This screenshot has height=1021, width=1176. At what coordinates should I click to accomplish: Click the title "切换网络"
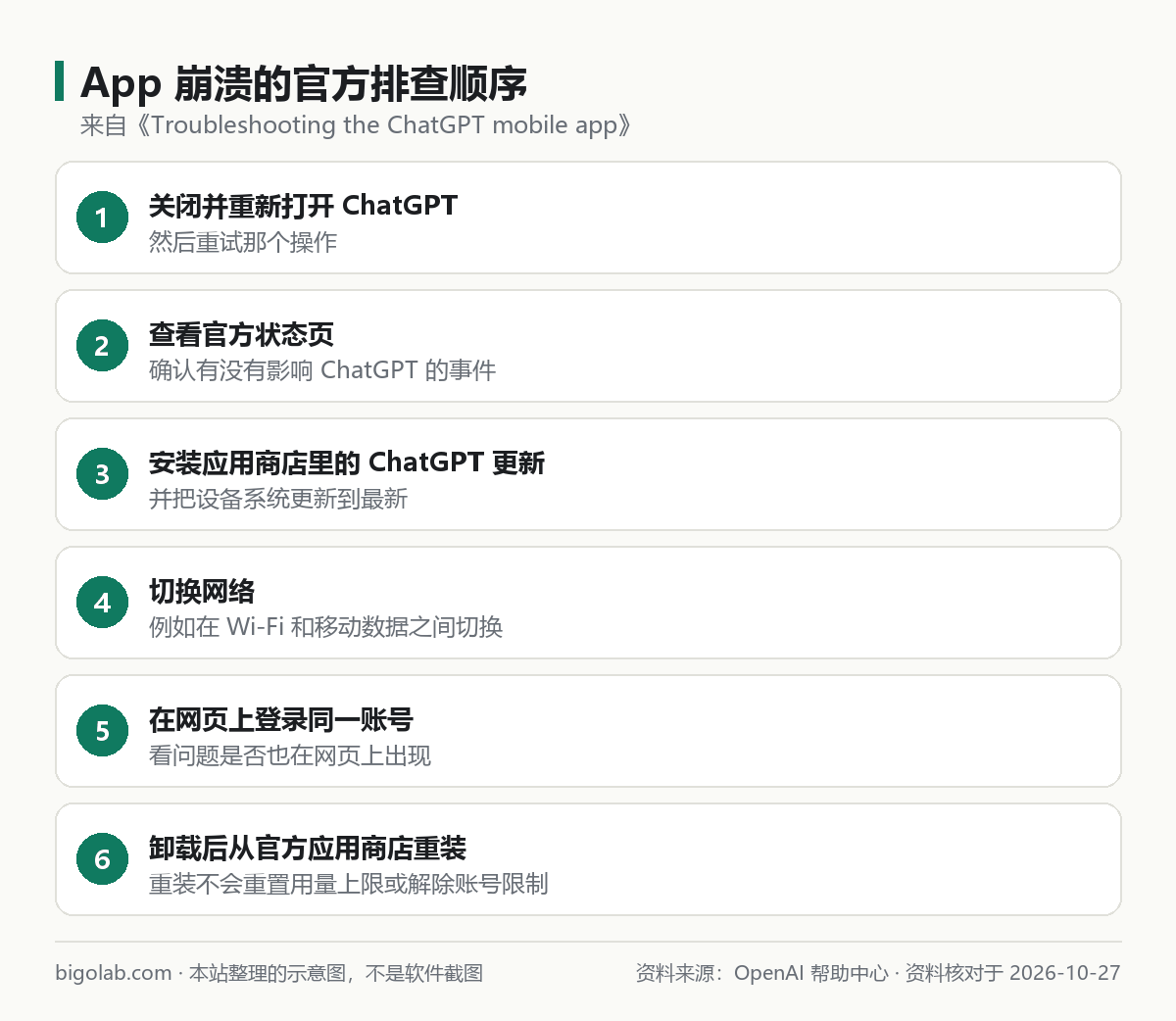(202, 591)
